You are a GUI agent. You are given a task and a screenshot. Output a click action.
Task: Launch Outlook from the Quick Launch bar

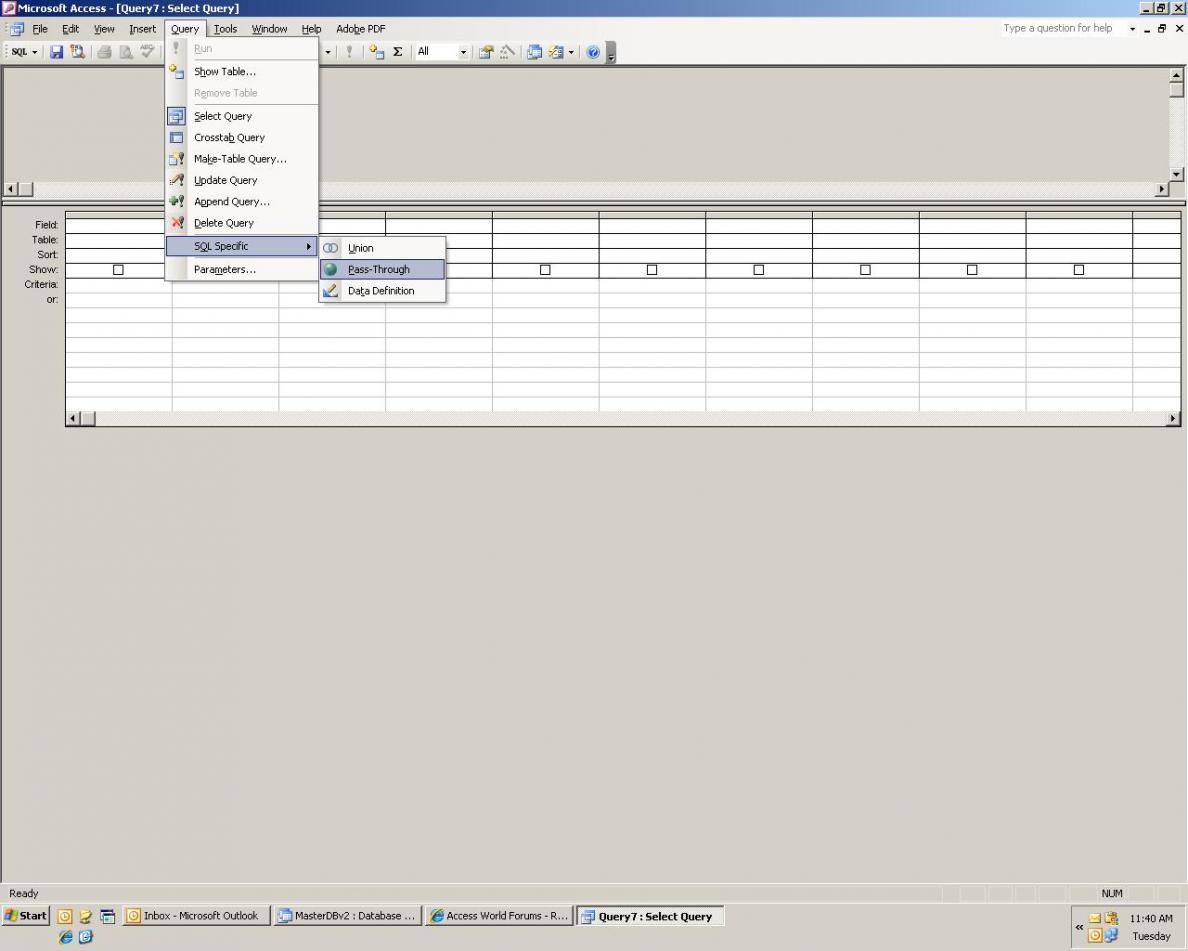point(65,916)
